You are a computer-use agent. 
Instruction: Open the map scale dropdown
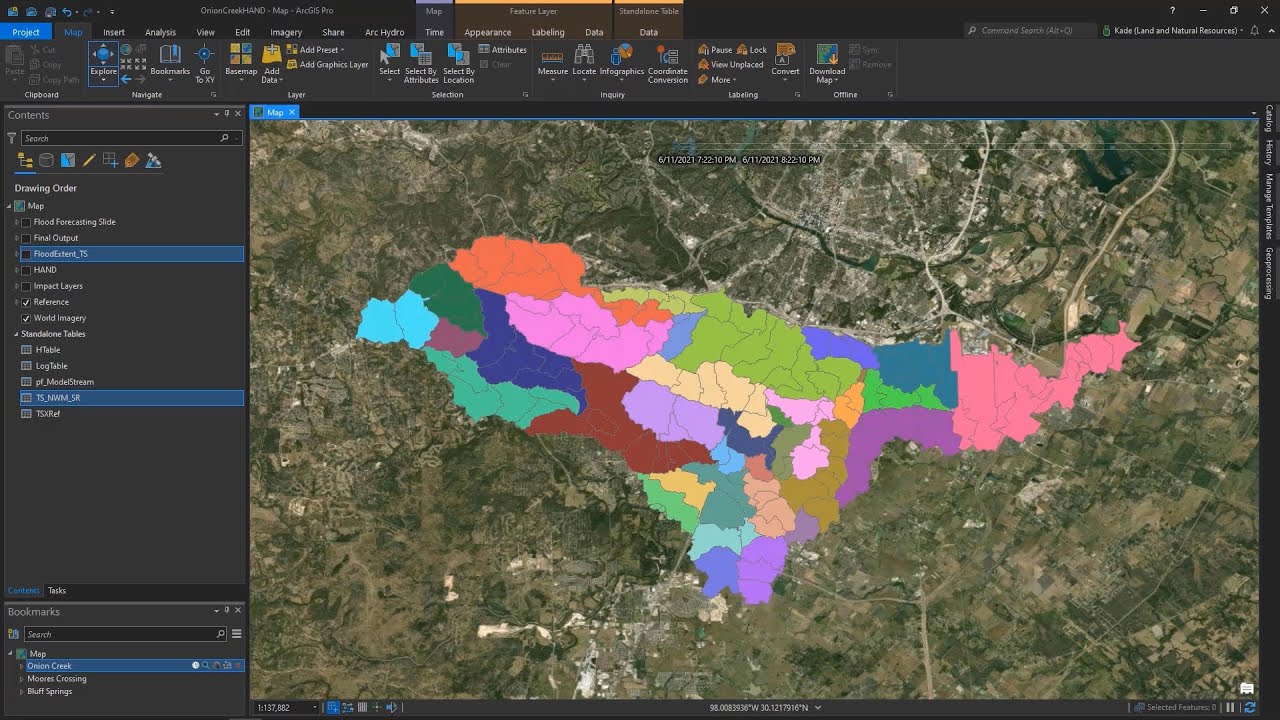point(315,707)
